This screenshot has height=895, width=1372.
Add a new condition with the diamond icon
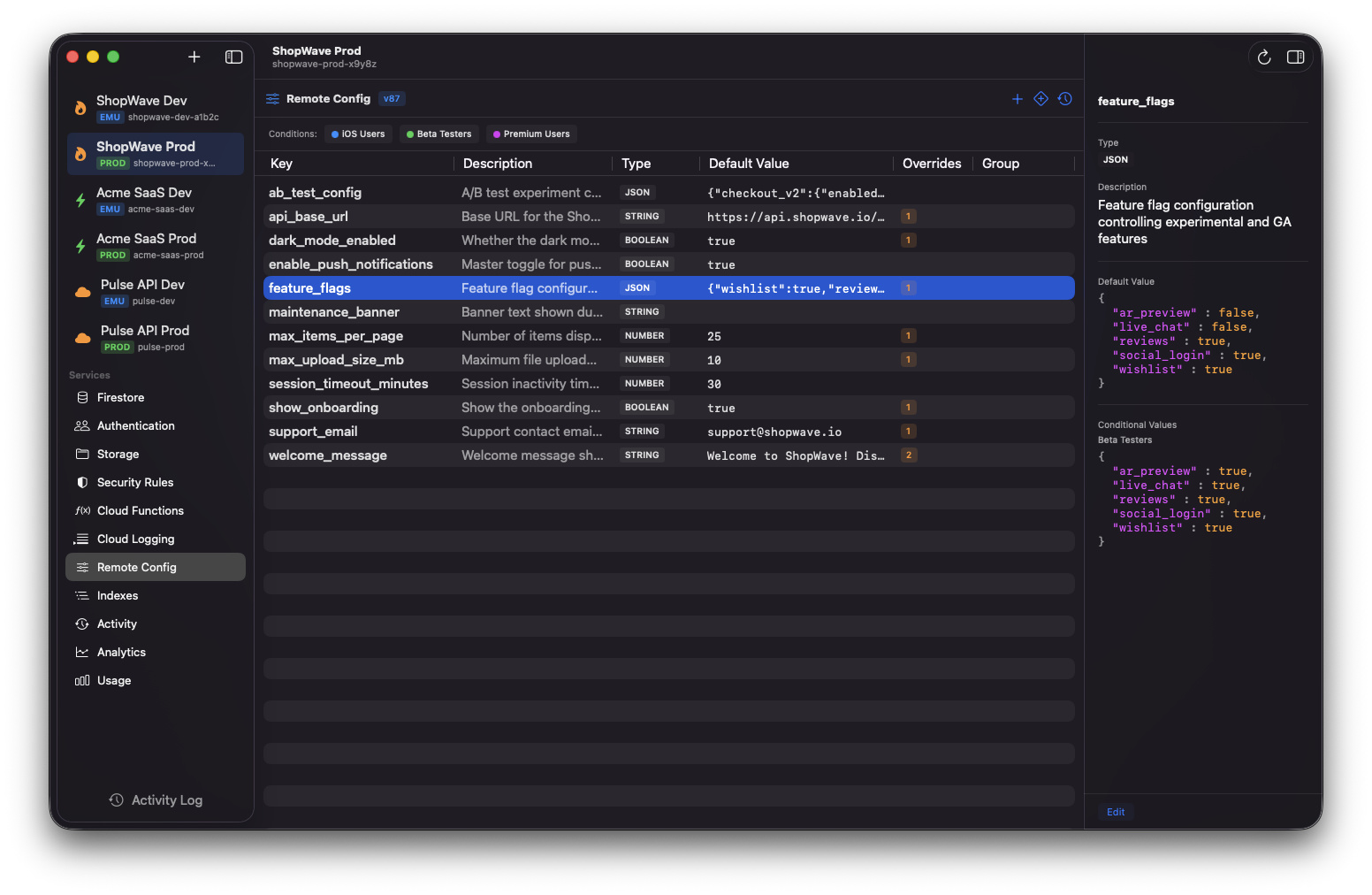click(1040, 98)
